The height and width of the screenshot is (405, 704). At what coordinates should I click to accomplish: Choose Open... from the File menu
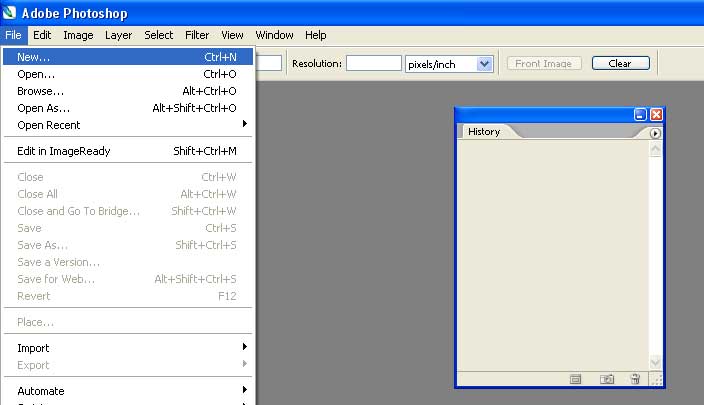128,74
